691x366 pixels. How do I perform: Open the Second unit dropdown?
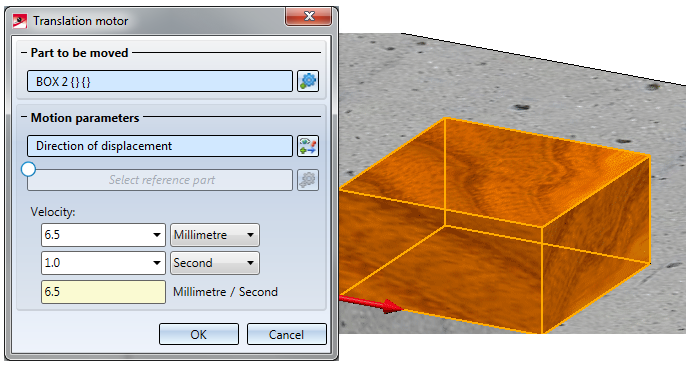point(215,263)
